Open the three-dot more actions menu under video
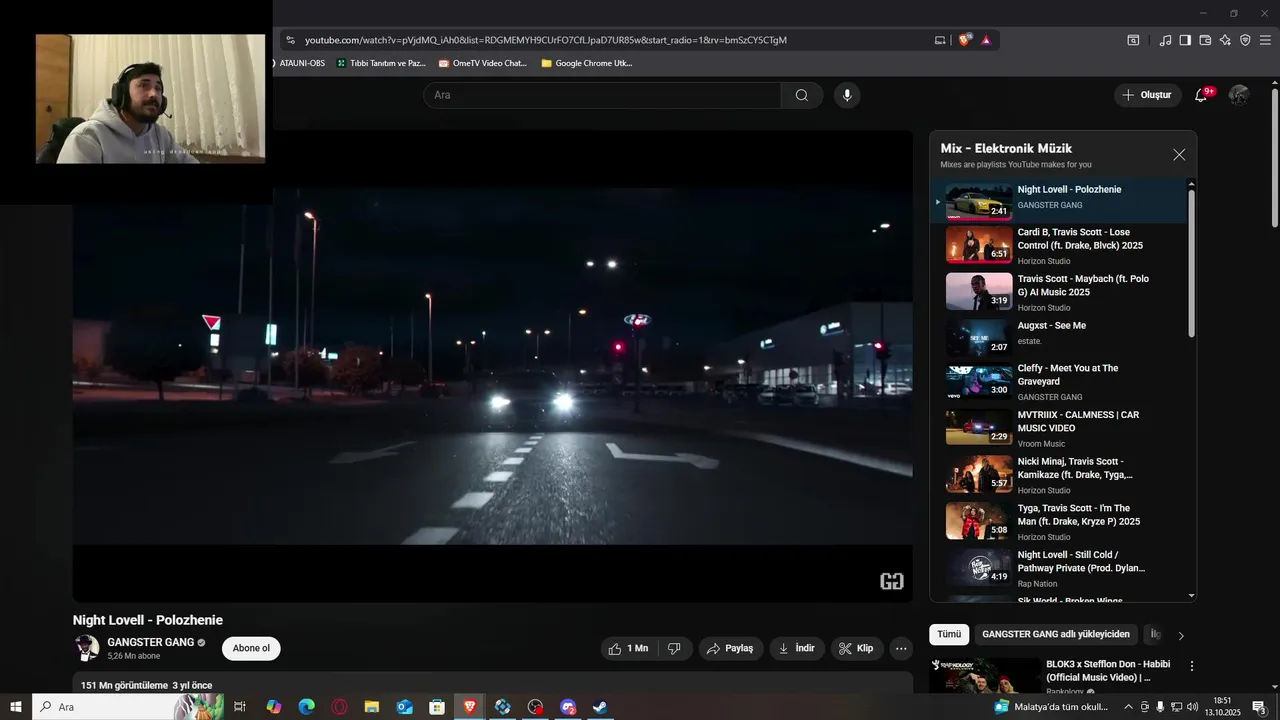Screen dimensions: 1280x720 click(x=901, y=649)
